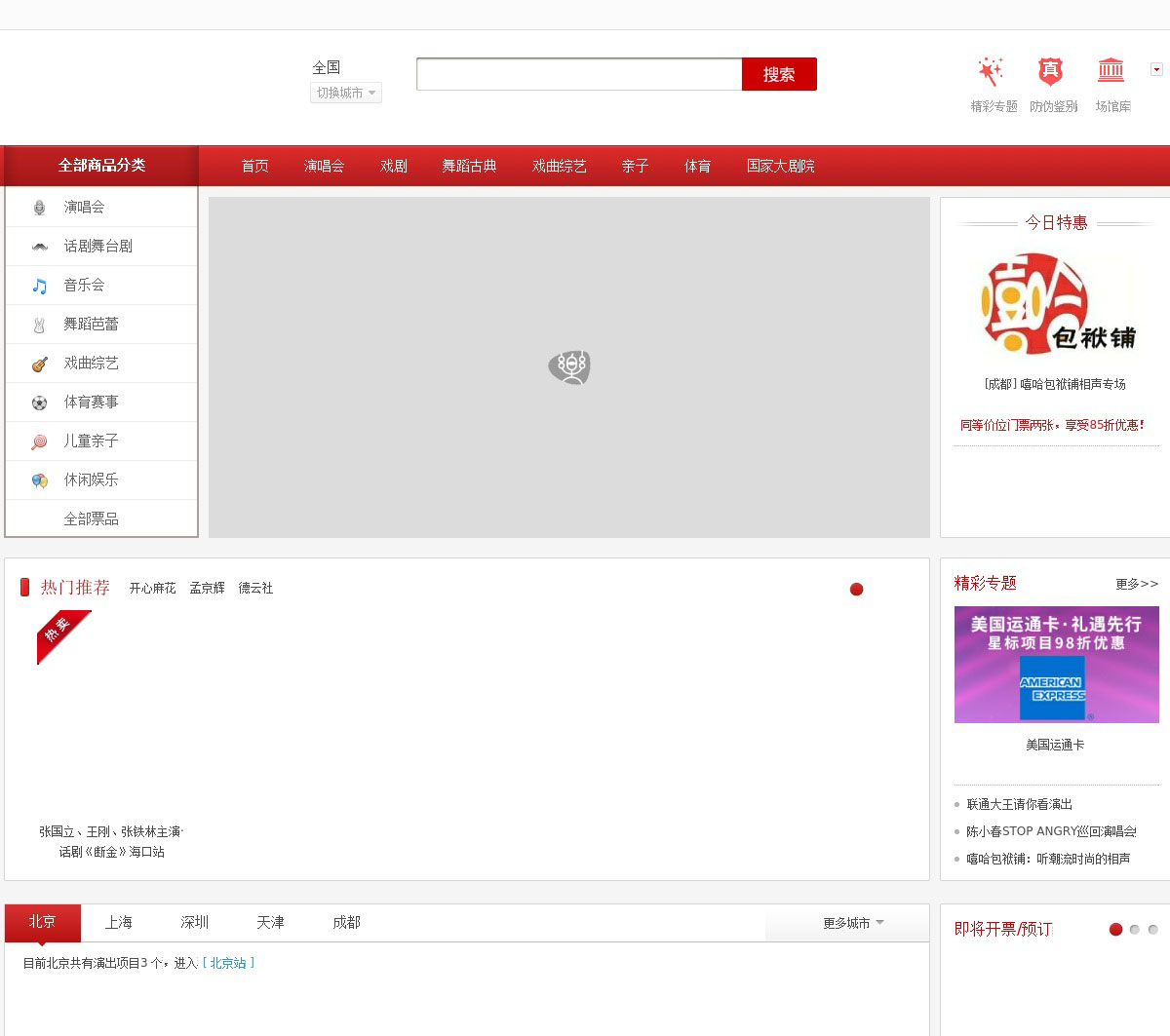Open the 切换城市 dropdown
The image size is (1170, 1036).
[346, 93]
